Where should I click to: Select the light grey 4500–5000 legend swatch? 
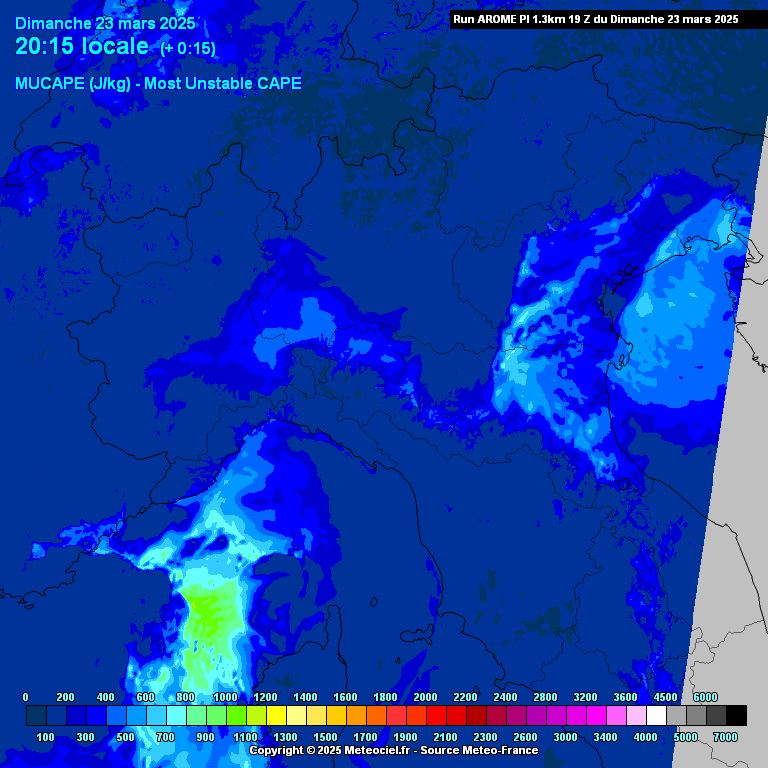pos(676,716)
